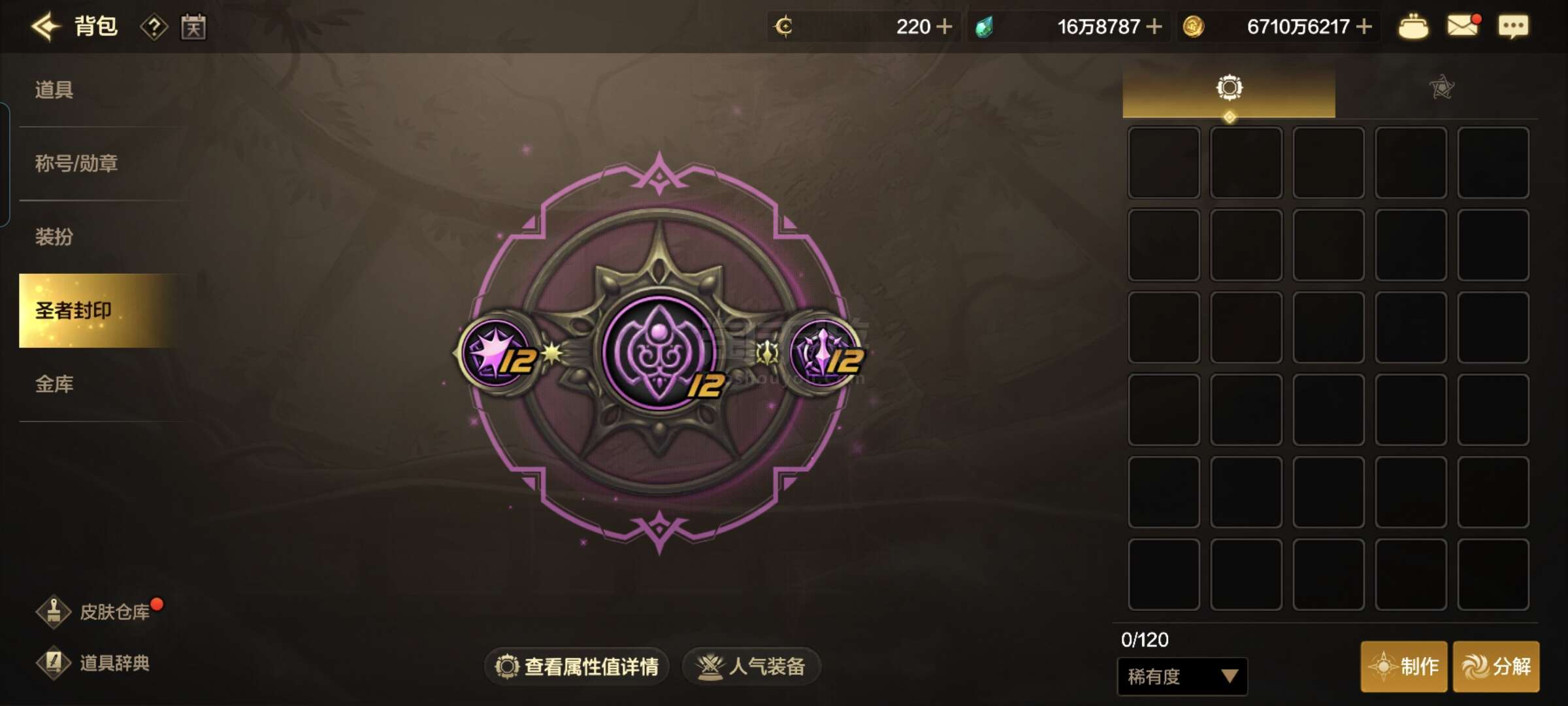Click the 分解 dismantle button
The image size is (1568, 706).
coord(1496,667)
